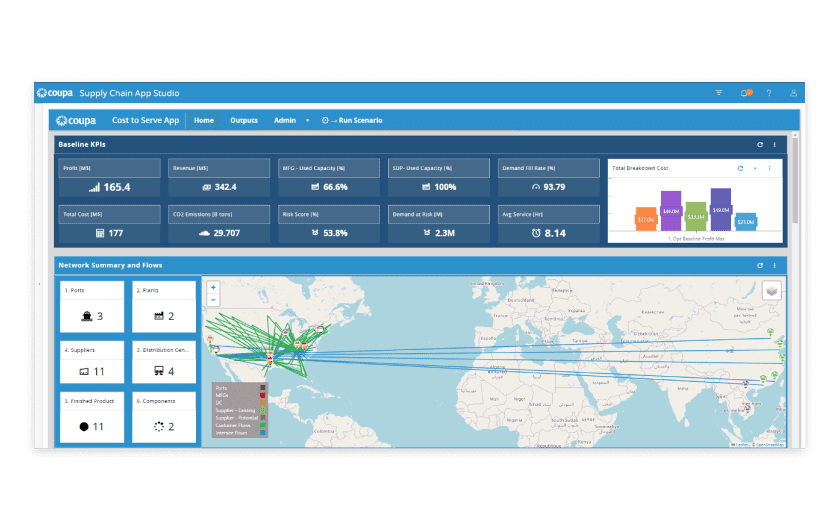Viewport: 838px width, 531px height.
Task: Refresh the Network Summary and Flows panel
Action: 760,266
